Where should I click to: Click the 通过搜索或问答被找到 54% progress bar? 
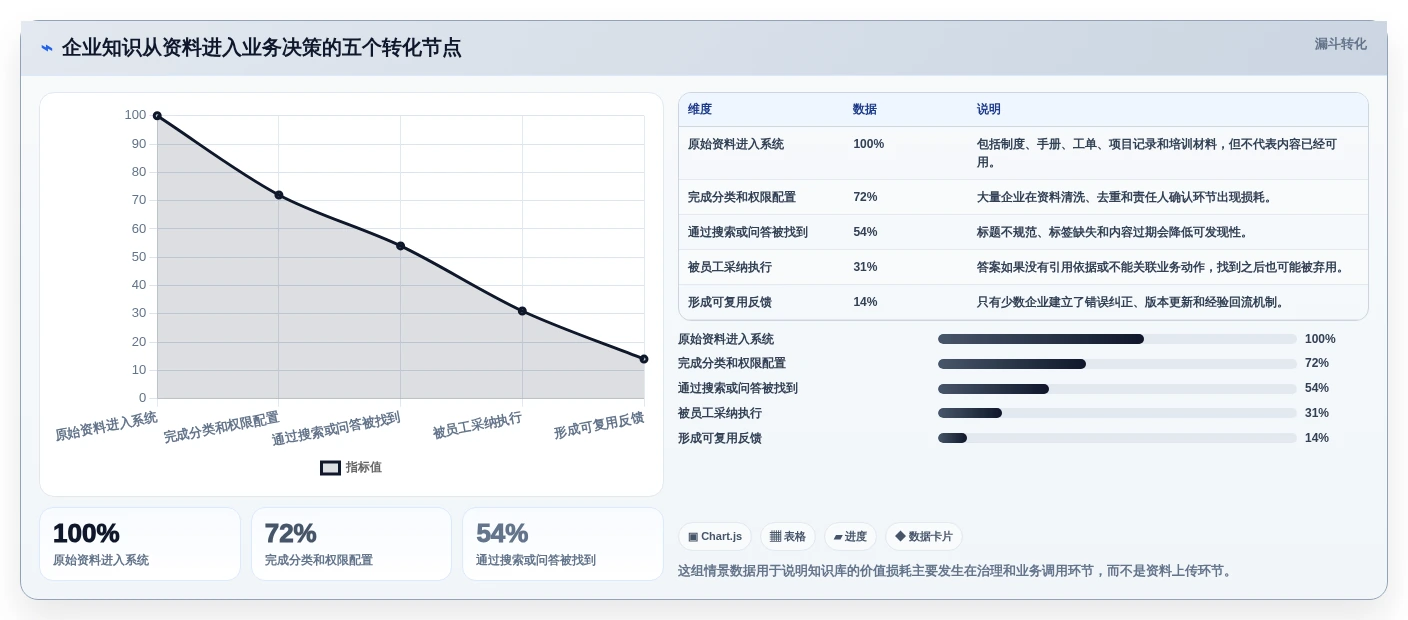[1117, 389]
